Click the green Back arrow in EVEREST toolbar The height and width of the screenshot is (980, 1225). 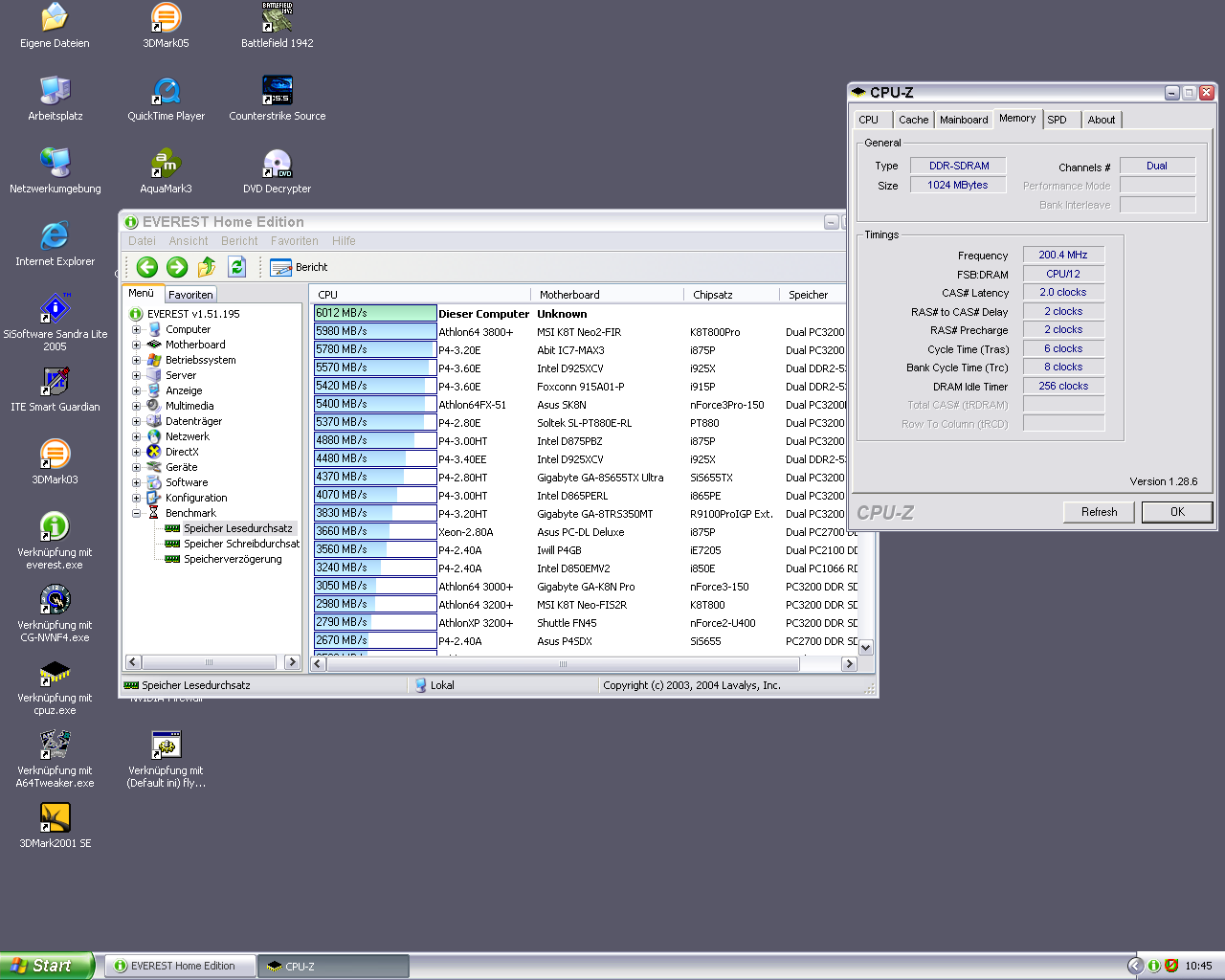(x=146, y=267)
